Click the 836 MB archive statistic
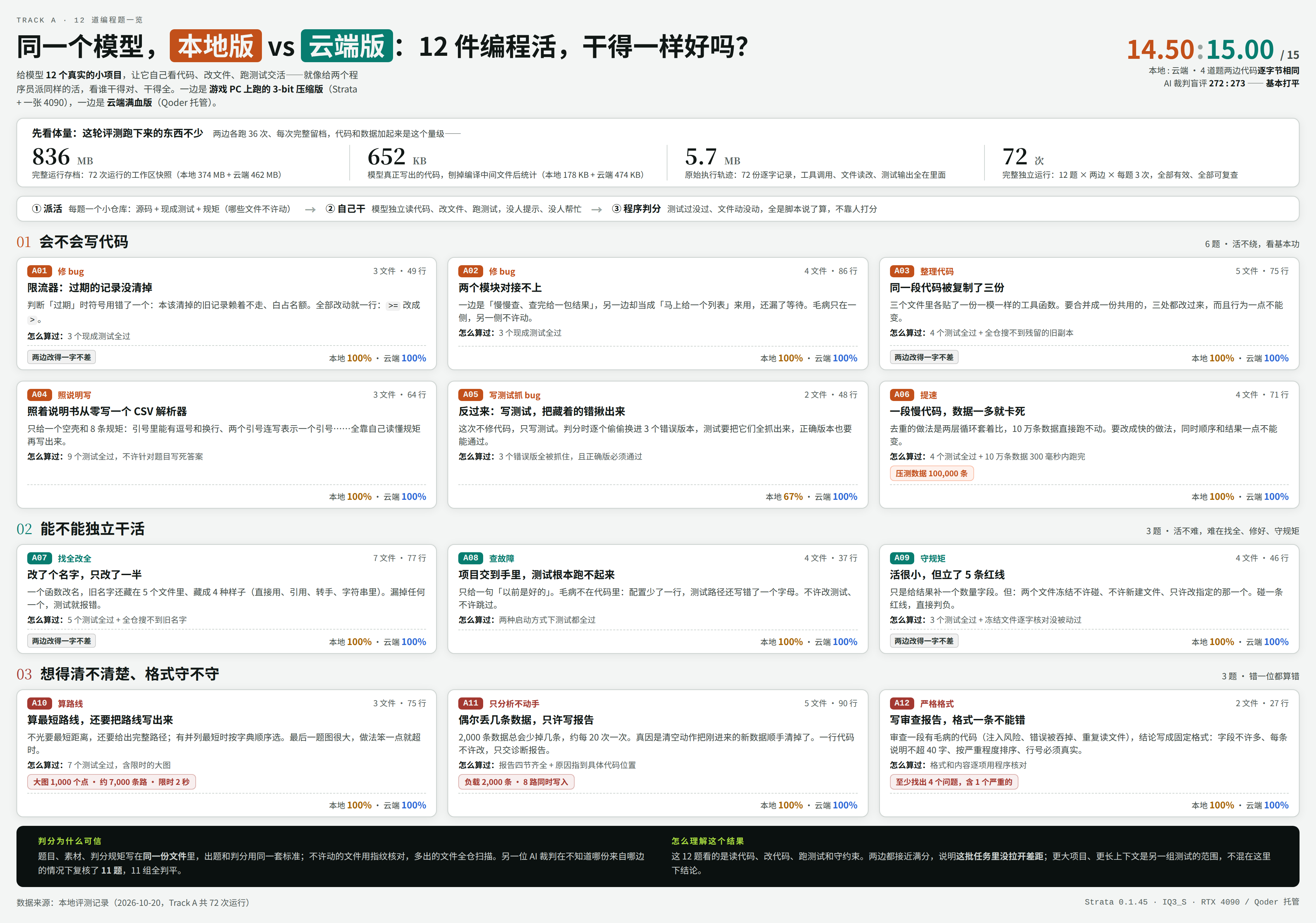 63,156
